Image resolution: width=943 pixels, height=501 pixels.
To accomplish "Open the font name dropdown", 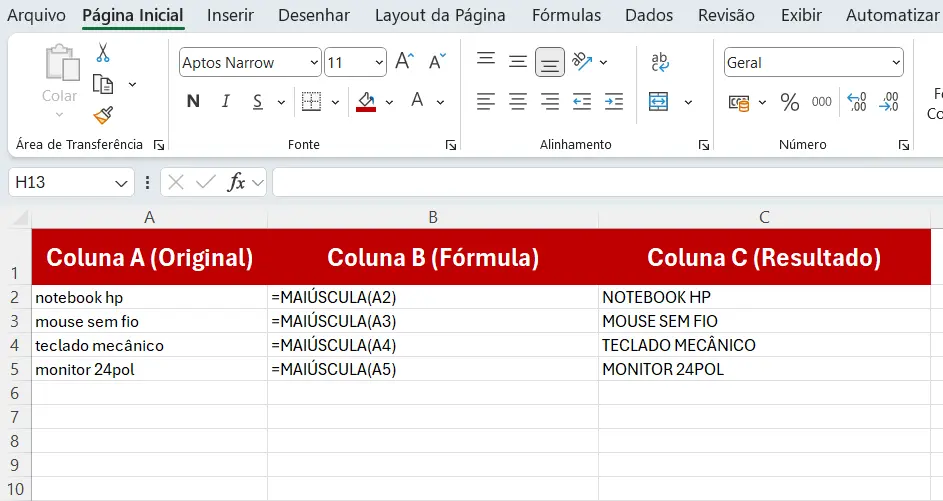I will [313, 62].
